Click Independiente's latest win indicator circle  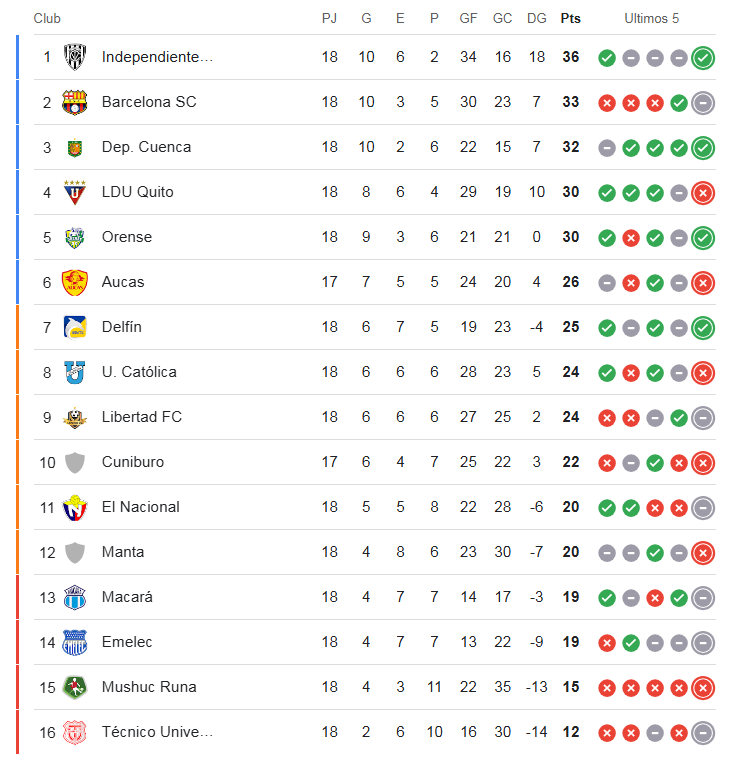pyautogui.click(x=703, y=58)
